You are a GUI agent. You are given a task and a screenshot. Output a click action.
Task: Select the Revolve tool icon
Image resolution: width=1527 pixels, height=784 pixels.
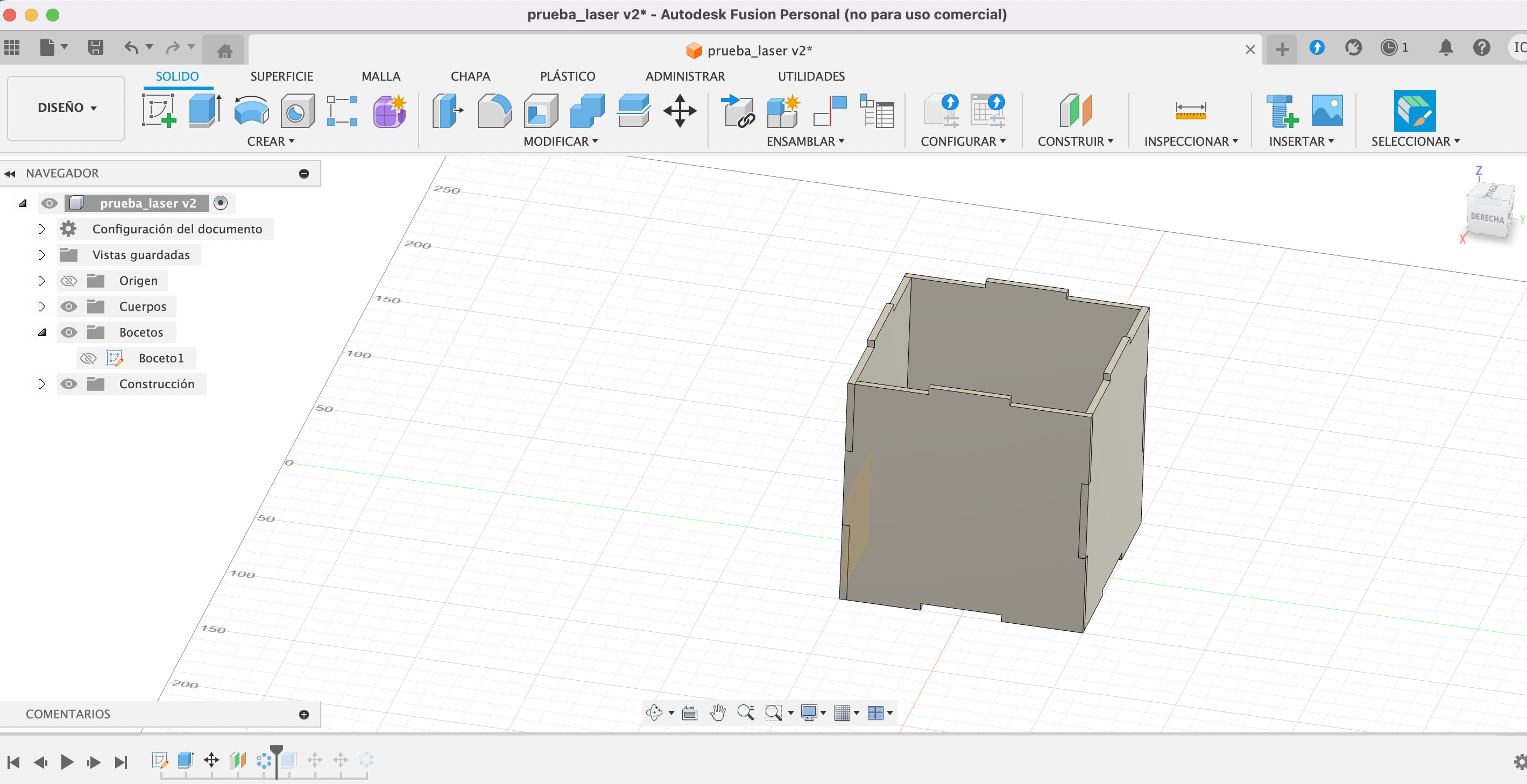tap(251, 110)
